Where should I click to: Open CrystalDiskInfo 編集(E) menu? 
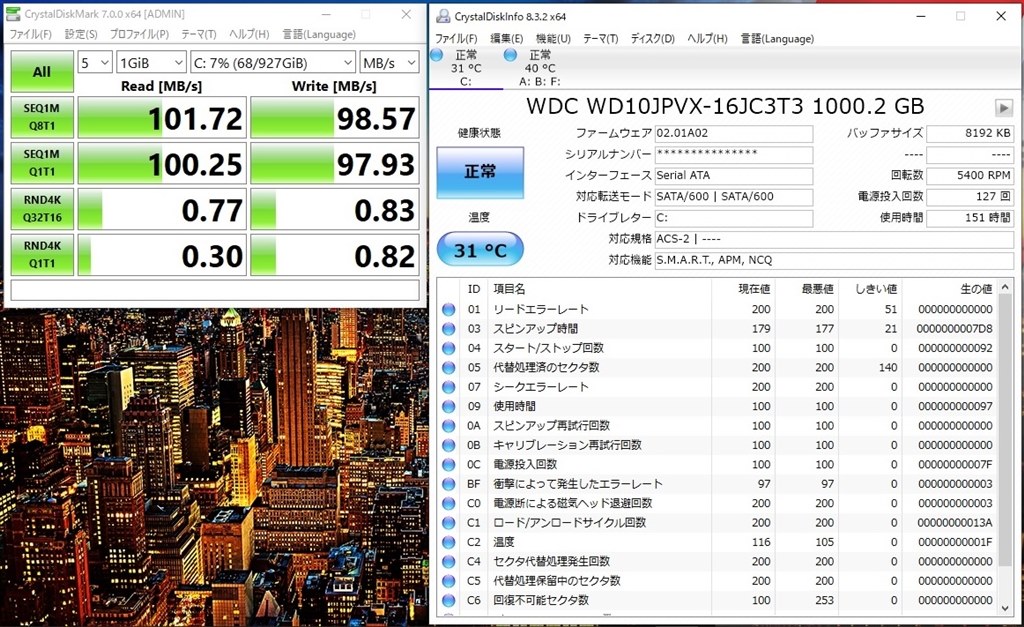pyautogui.click(x=507, y=39)
